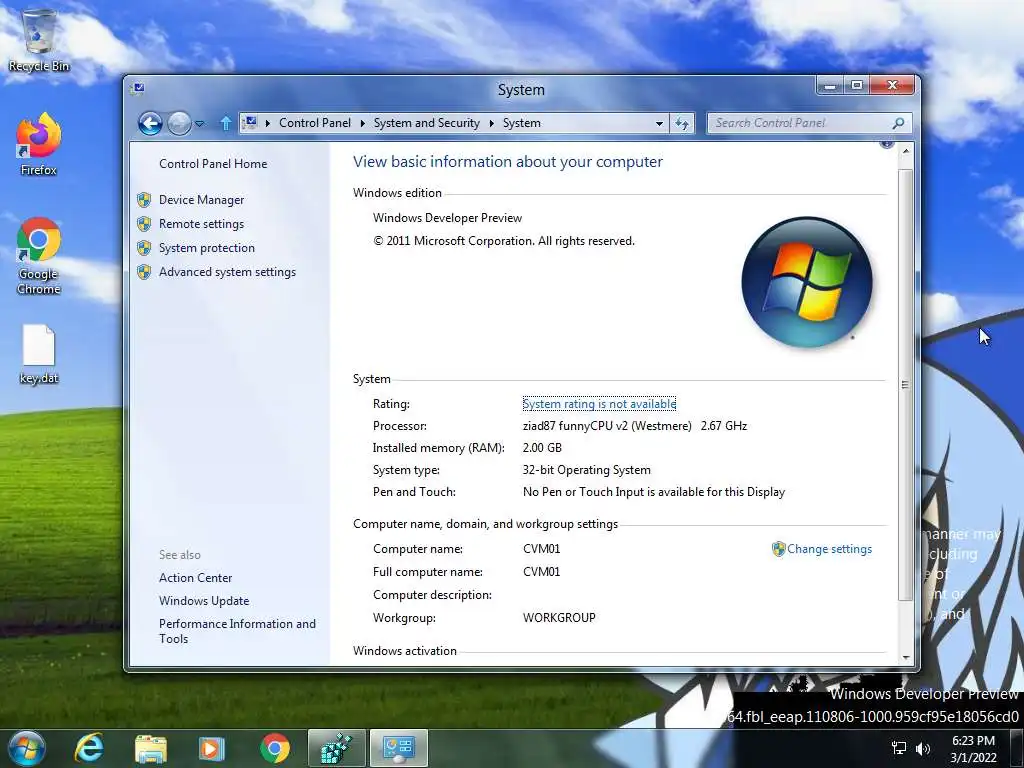This screenshot has width=1024, height=768.
Task: Click the shield icon beside Change settings
Action: [x=778, y=549]
